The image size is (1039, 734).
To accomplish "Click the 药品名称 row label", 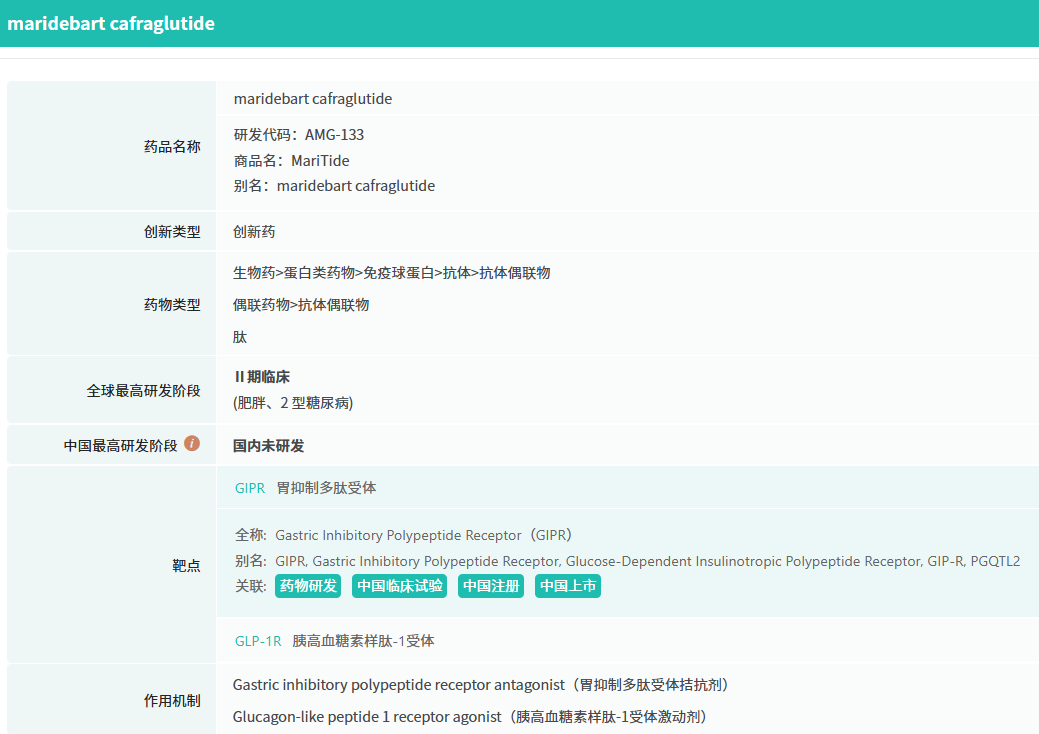I will 172,146.
